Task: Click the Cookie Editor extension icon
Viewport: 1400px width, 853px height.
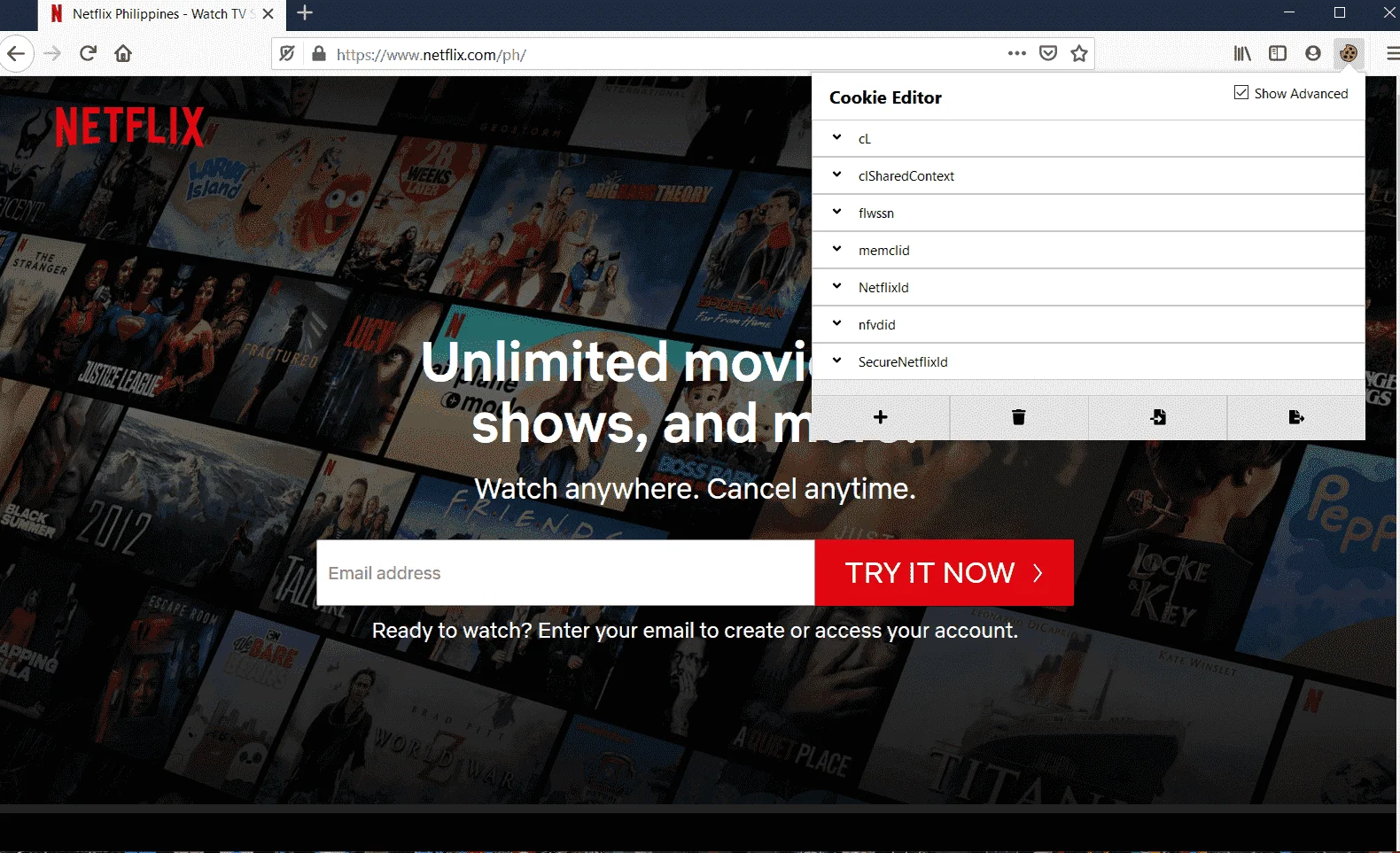Action: click(x=1348, y=53)
